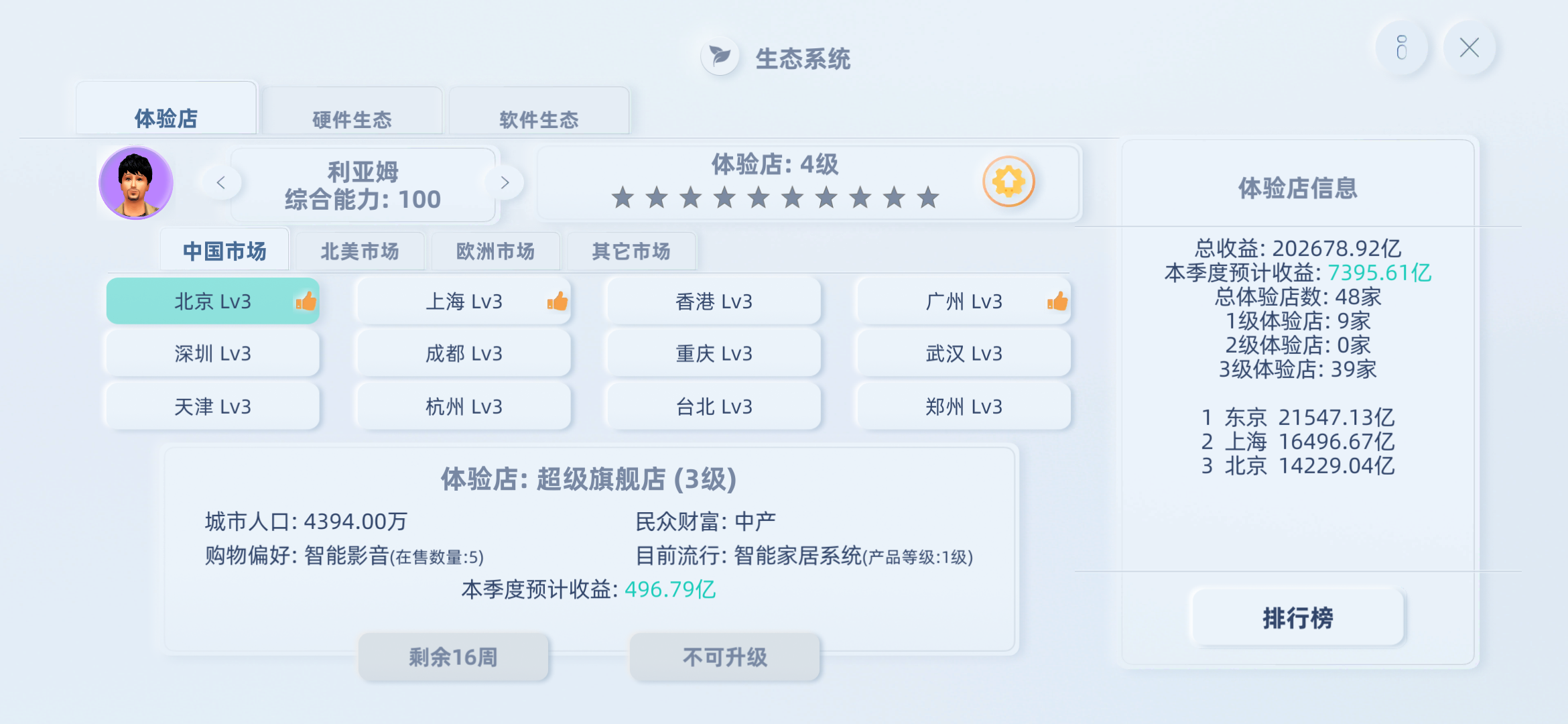Select the 北美市场 market tab
The height and width of the screenshot is (724, 1568).
click(360, 251)
